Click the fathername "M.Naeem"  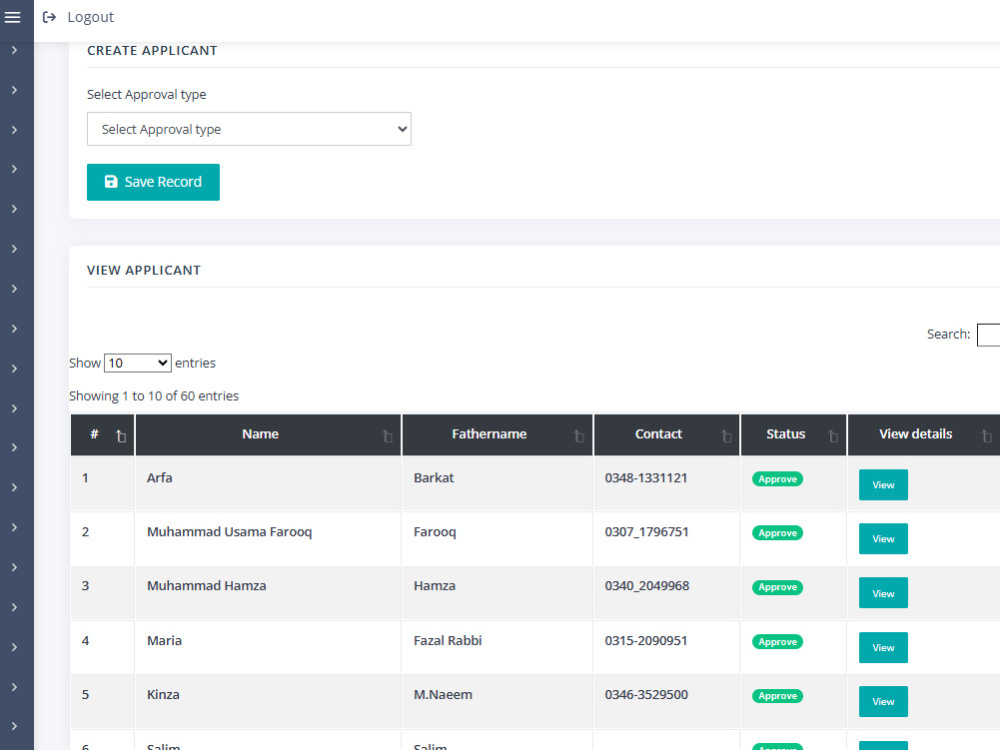click(x=443, y=695)
